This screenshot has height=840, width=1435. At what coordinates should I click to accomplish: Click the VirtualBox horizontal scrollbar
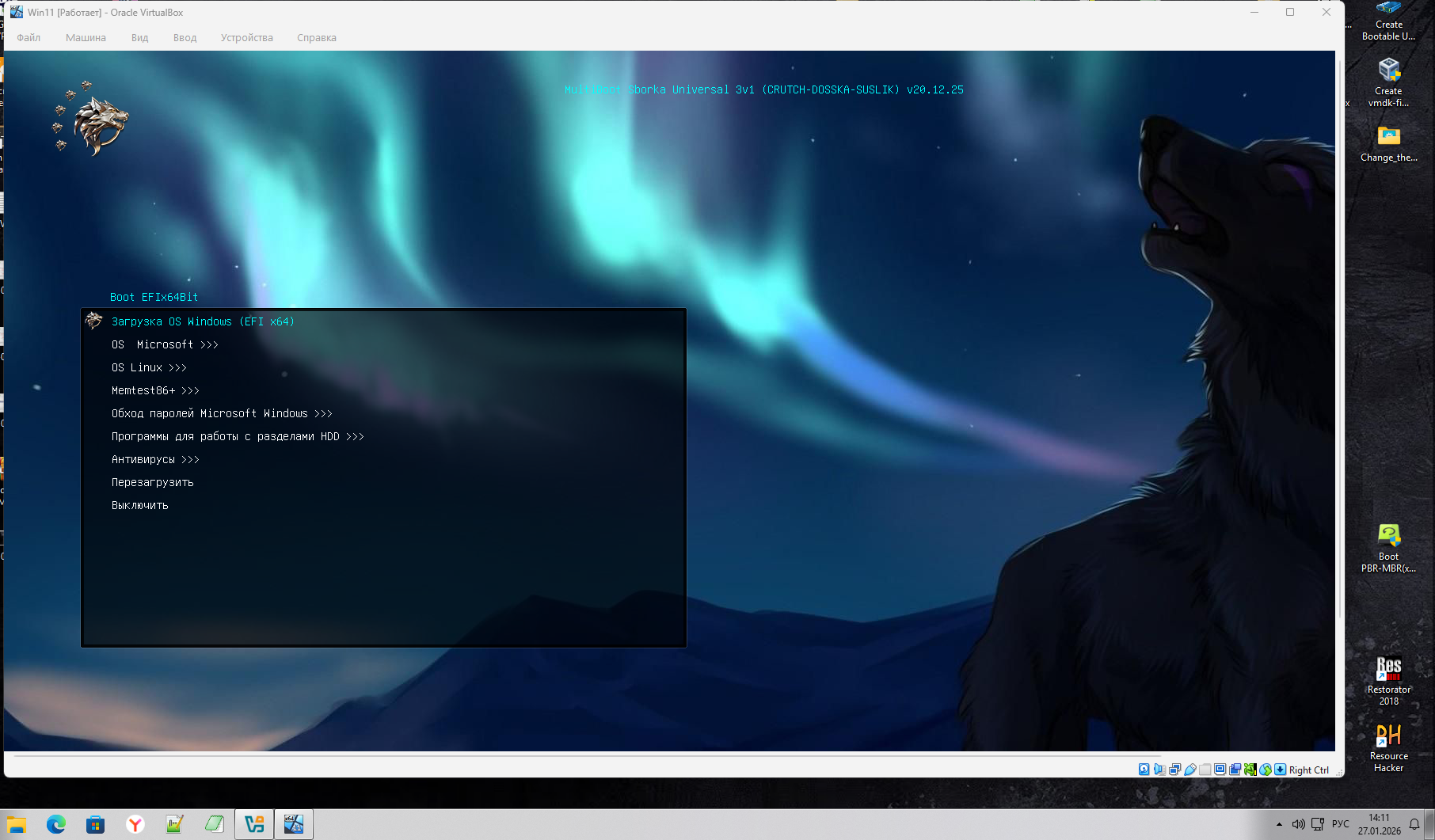588,757
